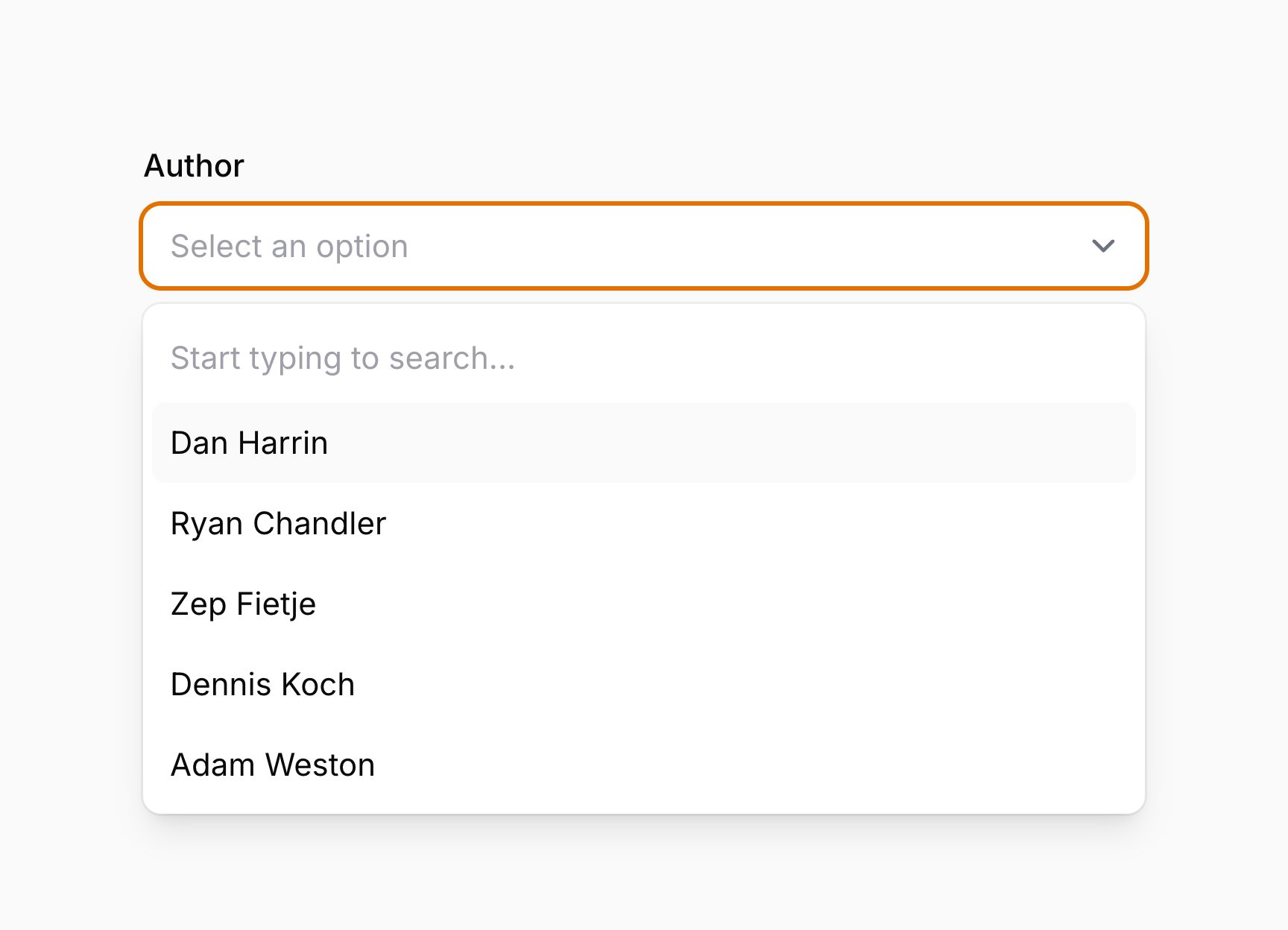Screen dimensions: 1288x930
Task: Click the Author select dropdown chevron
Action: [x=1103, y=246]
